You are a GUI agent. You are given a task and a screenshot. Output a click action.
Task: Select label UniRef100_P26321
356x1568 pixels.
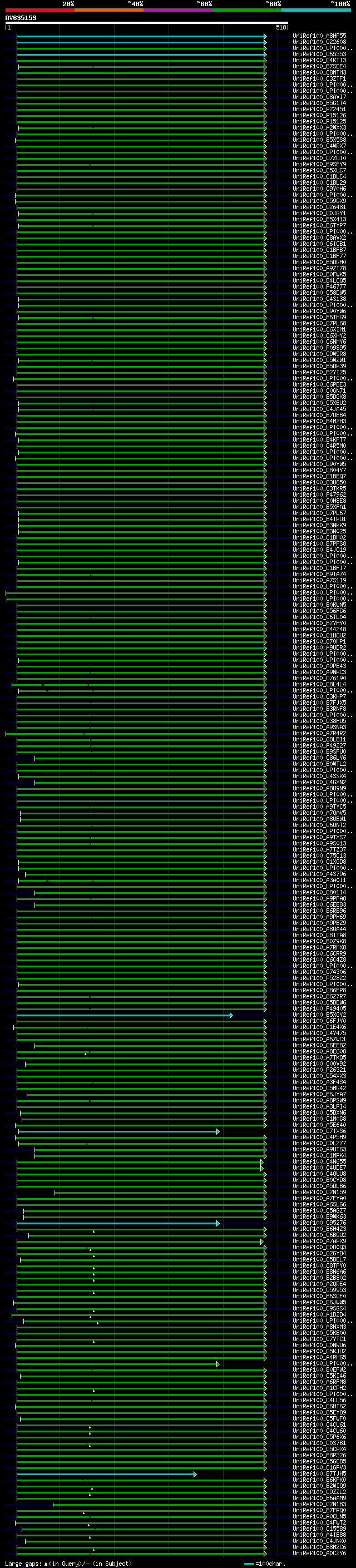point(319,1070)
